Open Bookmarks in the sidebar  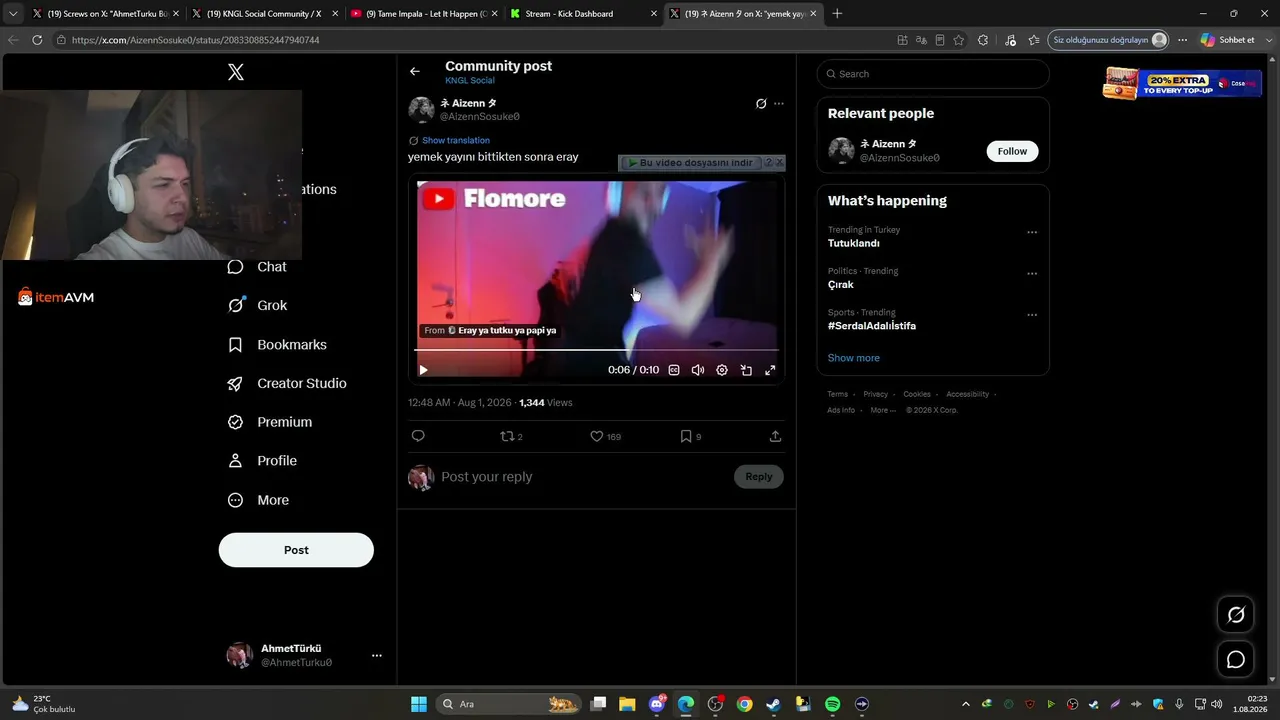point(277,345)
